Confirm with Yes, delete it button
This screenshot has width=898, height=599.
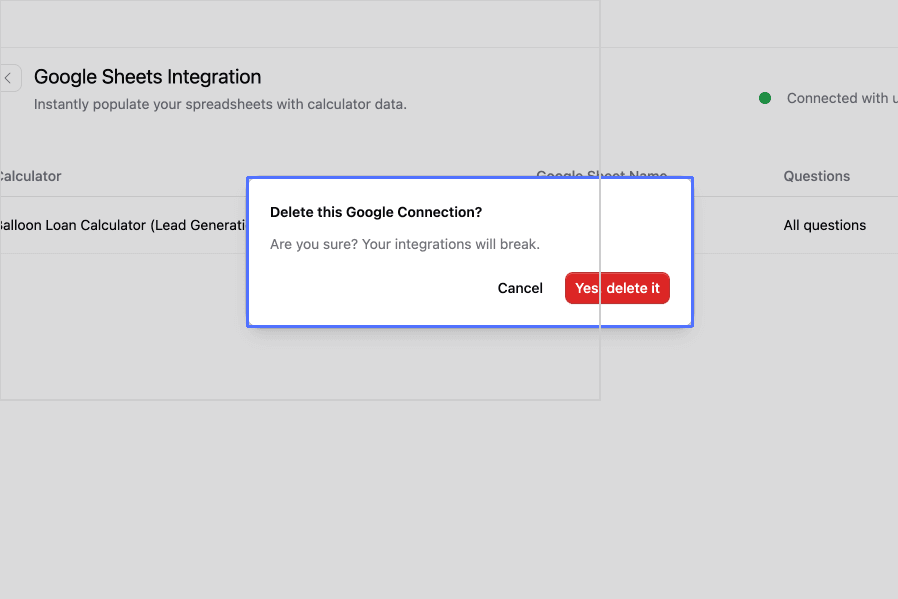617,288
